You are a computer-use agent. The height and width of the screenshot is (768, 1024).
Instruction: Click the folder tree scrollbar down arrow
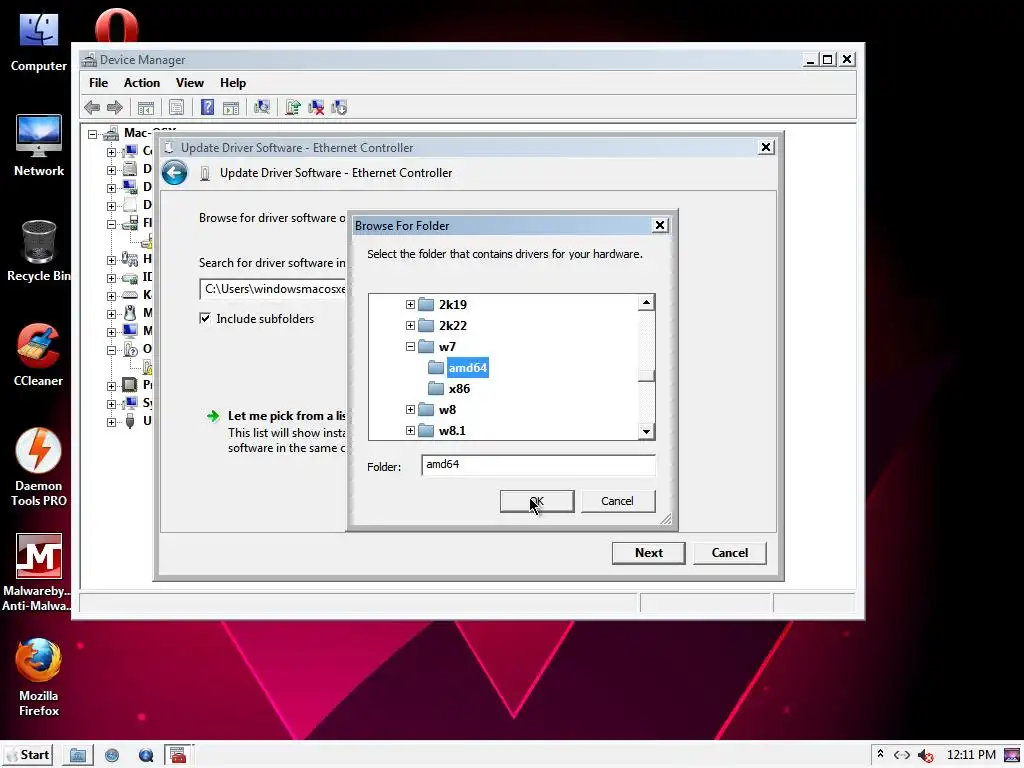[x=646, y=431]
